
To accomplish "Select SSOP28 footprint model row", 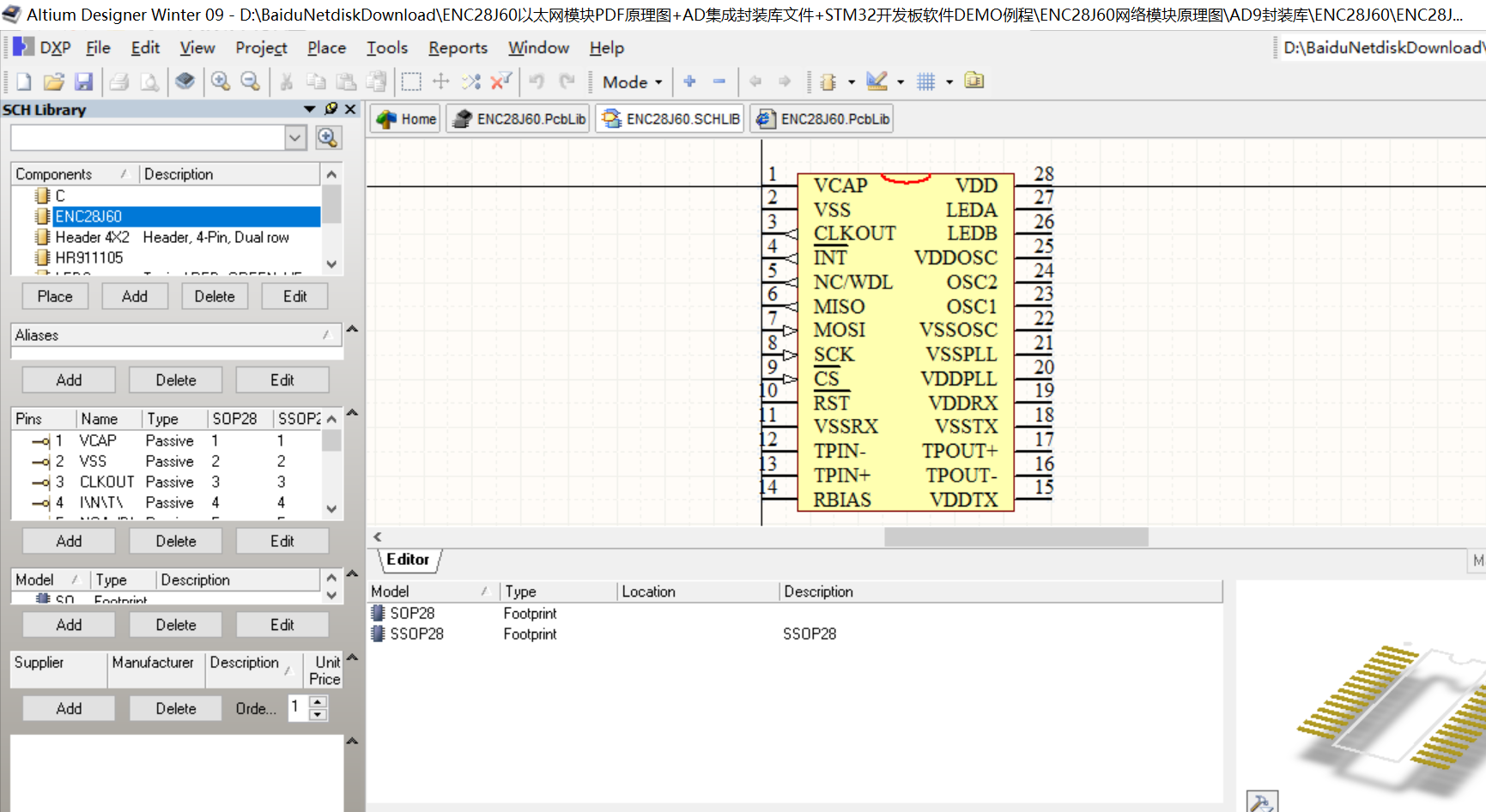I will click(795, 633).
